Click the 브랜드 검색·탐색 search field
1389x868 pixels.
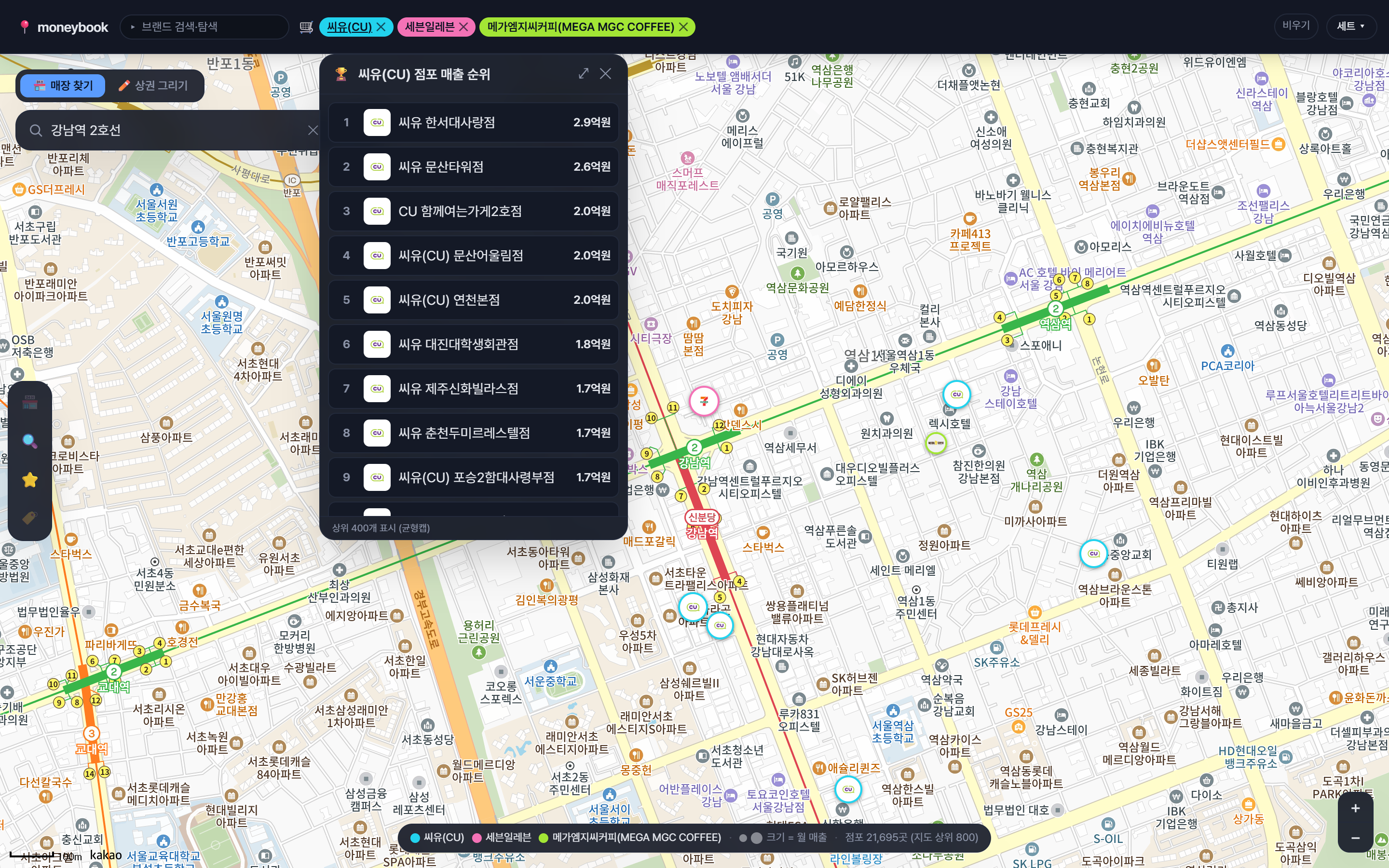(x=204, y=27)
